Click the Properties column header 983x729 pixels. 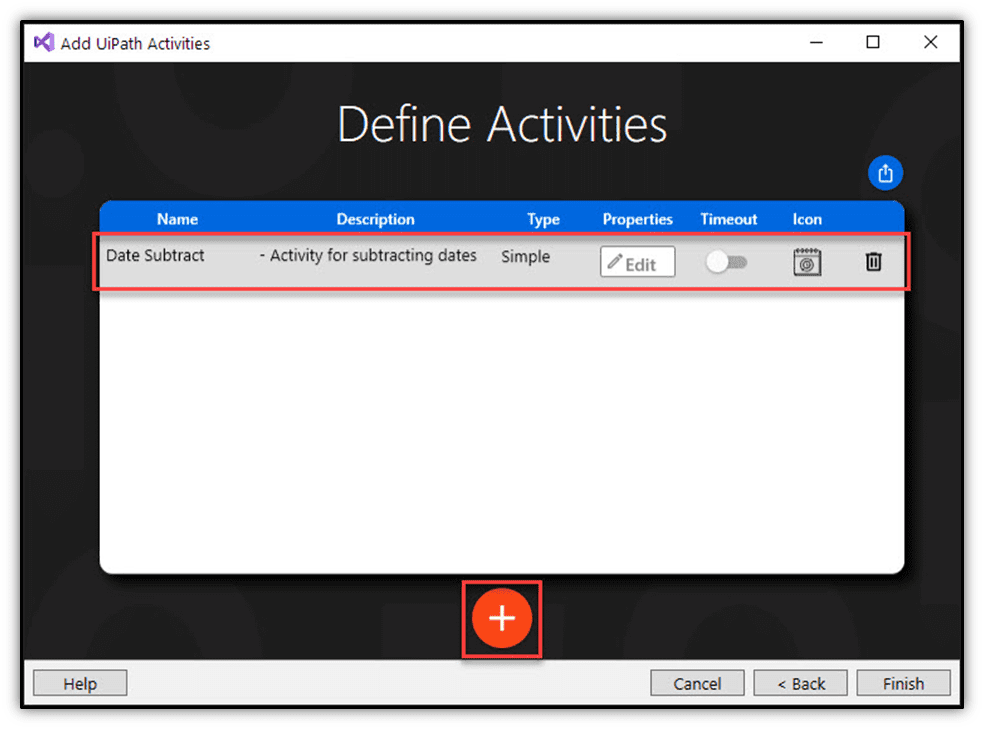638,219
